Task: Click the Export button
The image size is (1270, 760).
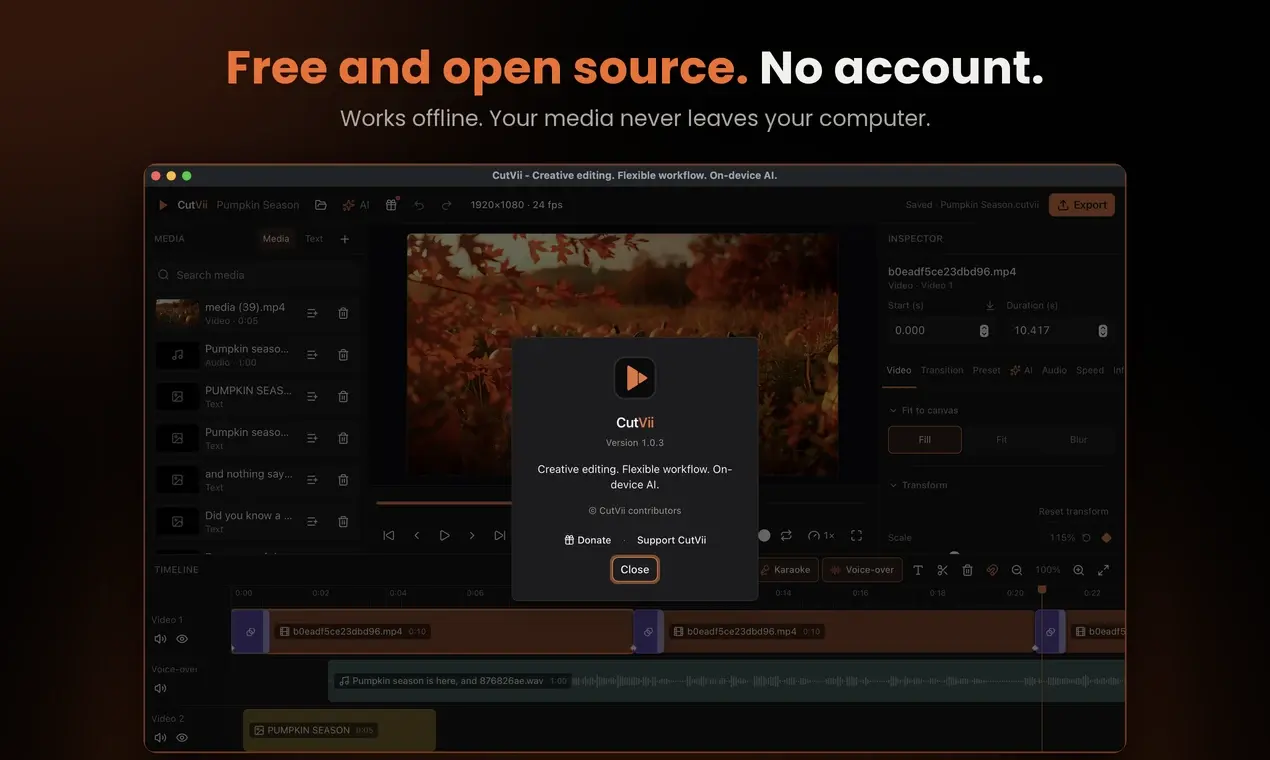Action: 1082,205
